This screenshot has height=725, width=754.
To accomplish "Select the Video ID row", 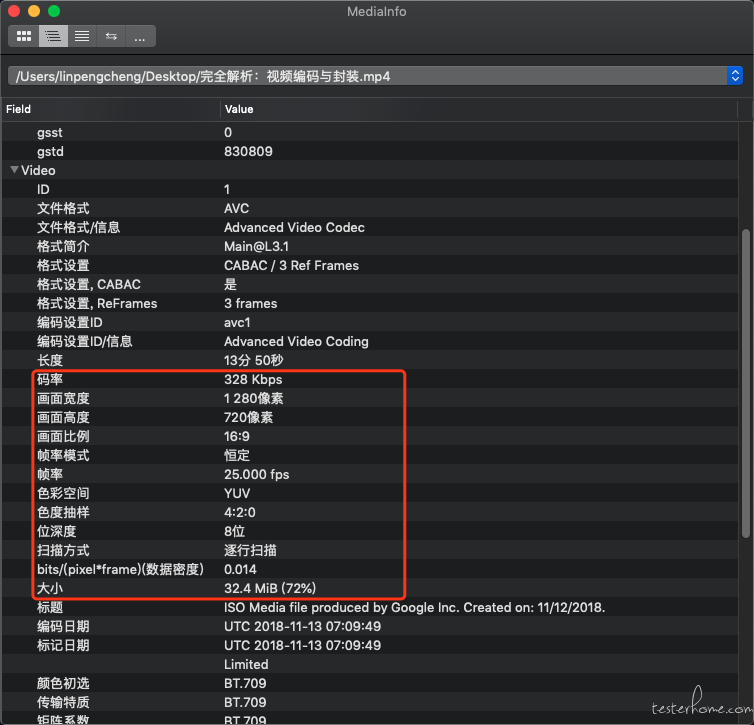I will point(370,189).
